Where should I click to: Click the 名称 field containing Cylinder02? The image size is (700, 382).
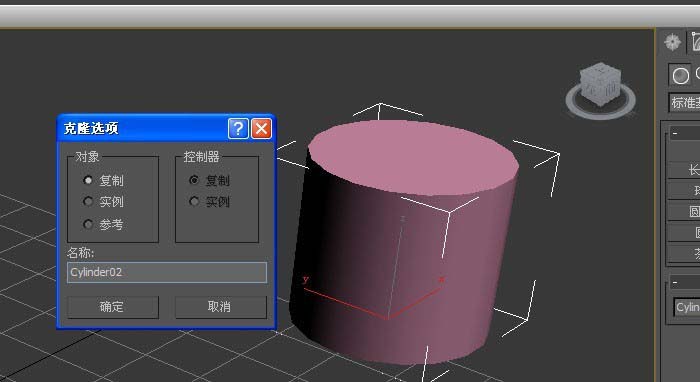coord(167,272)
